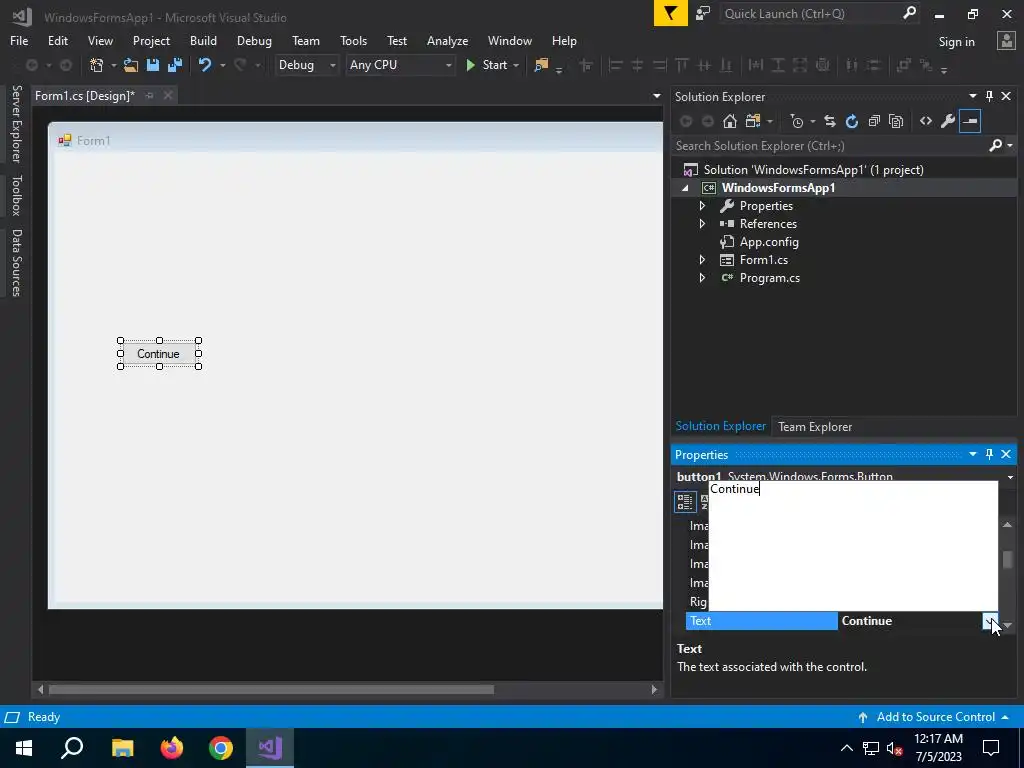Open the Build menu
This screenshot has width=1024, height=768.
pyautogui.click(x=203, y=40)
